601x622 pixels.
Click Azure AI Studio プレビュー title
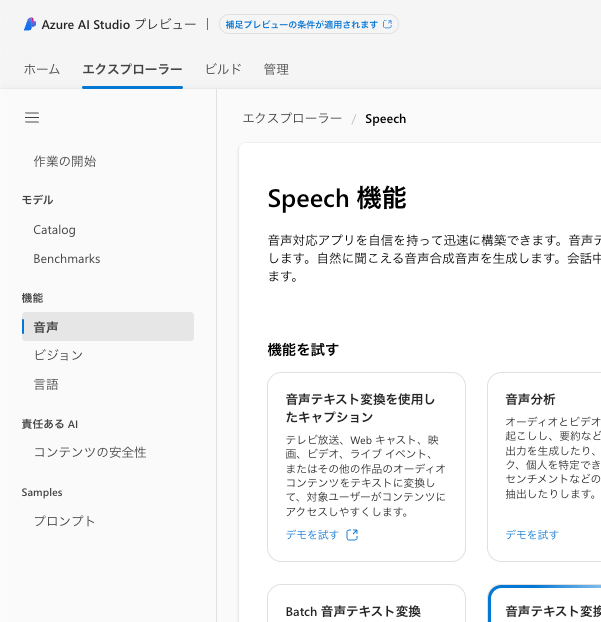pos(119,25)
